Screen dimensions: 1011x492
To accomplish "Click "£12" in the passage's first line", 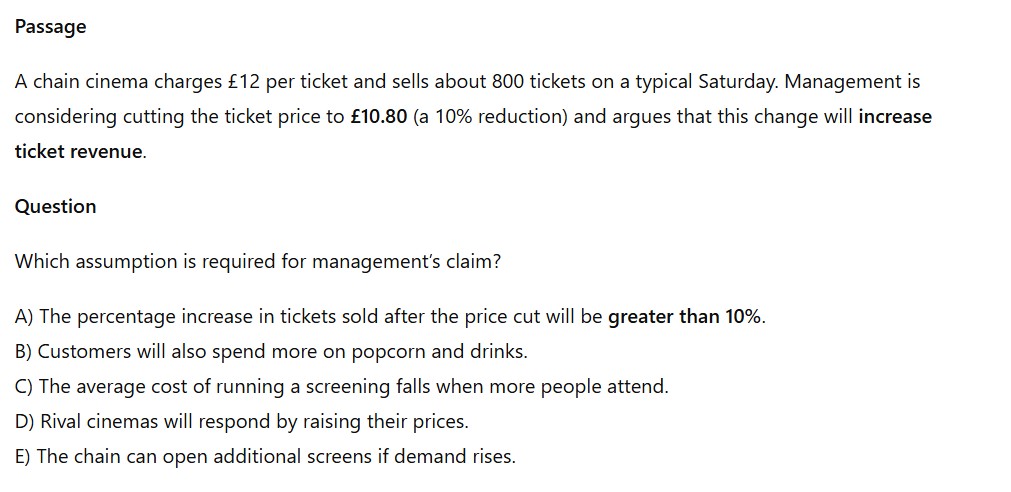I will point(240,82).
